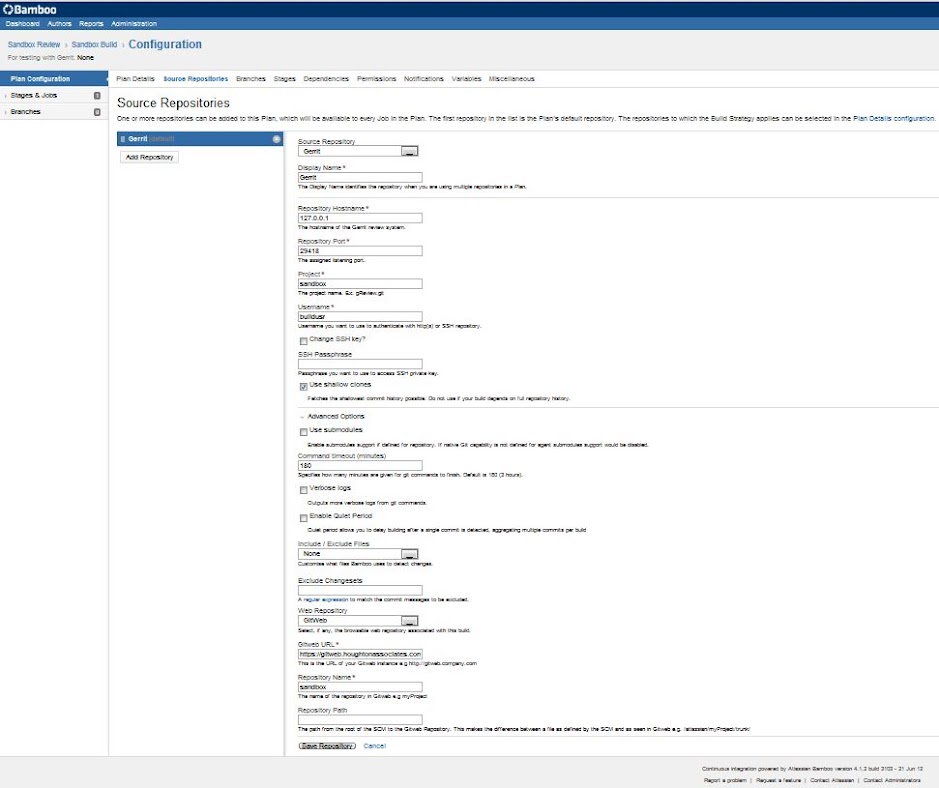Collapse the Advanced Options section
The height and width of the screenshot is (788, 939).
[332, 416]
